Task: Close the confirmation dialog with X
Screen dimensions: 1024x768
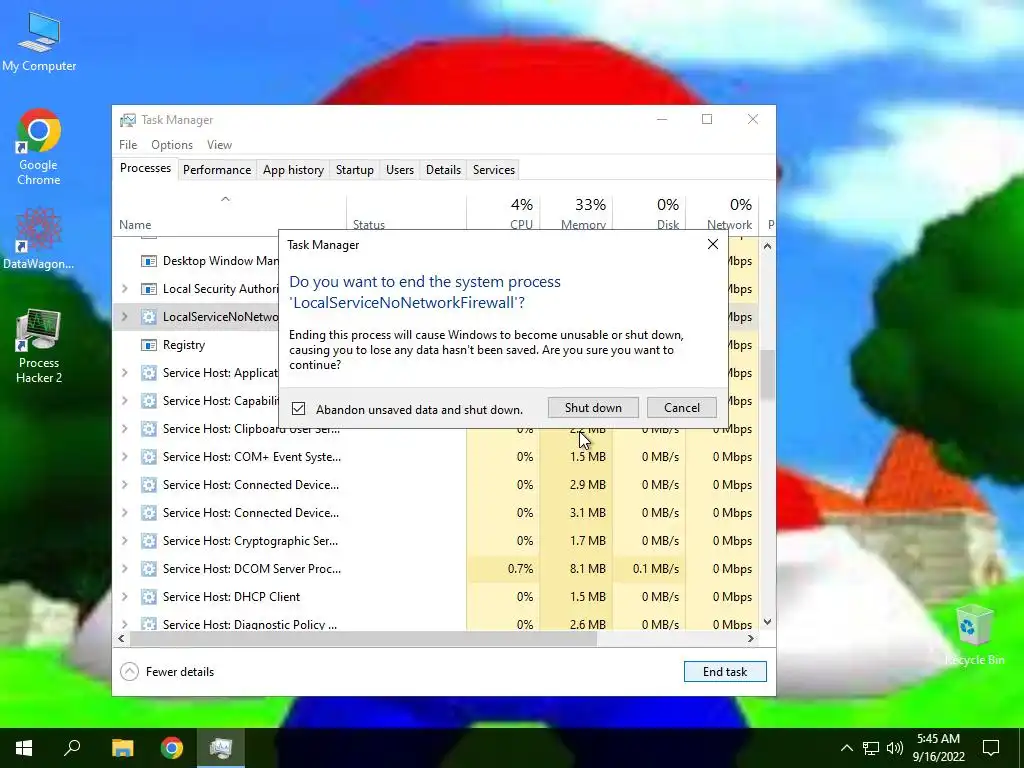Action: (712, 244)
